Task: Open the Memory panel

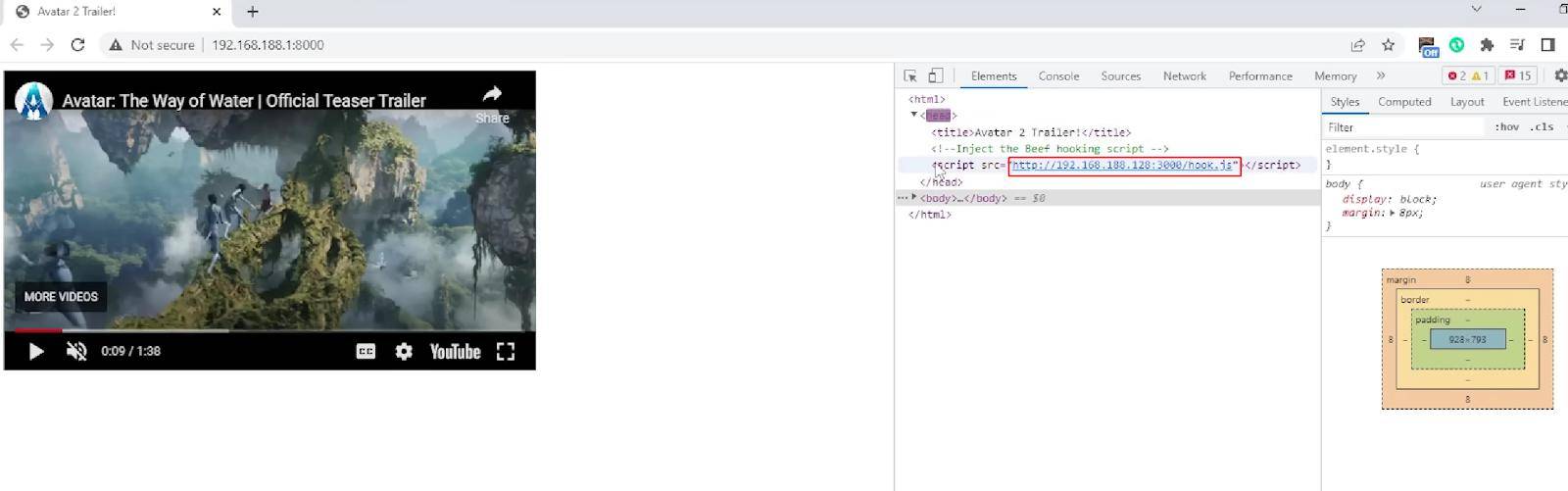Action: (x=1335, y=76)
